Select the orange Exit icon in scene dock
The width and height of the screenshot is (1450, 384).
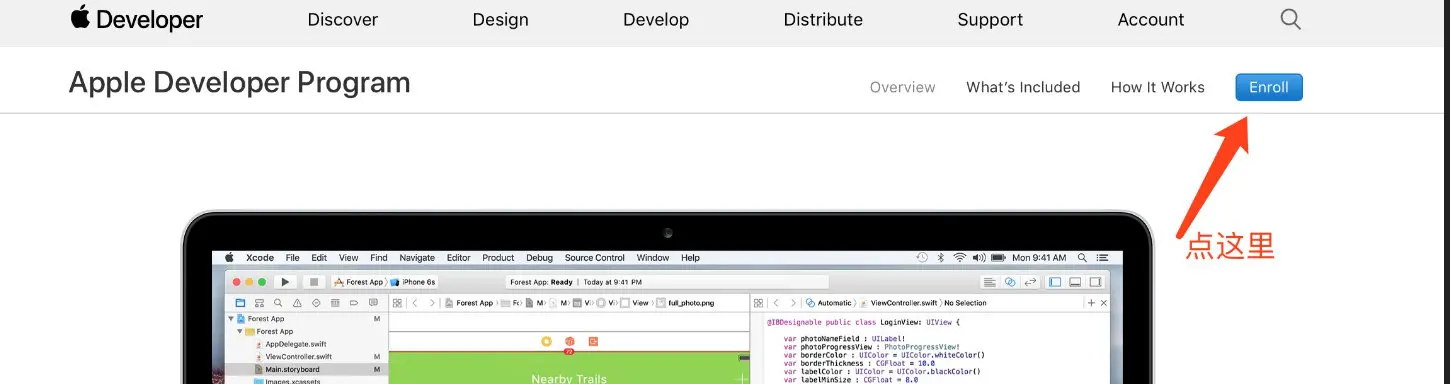point(593,341)
